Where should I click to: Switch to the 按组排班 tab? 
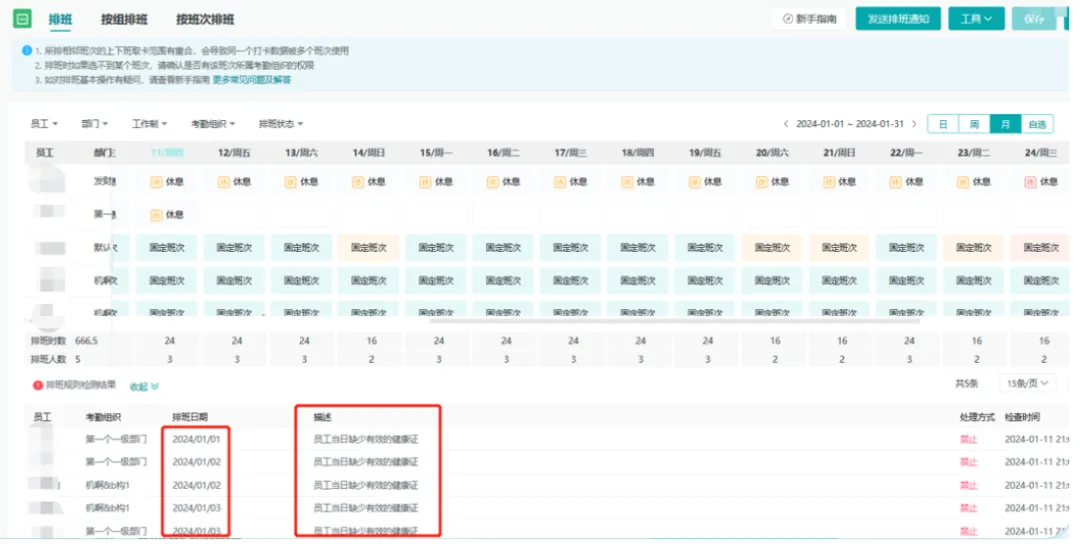coord(124,19)
